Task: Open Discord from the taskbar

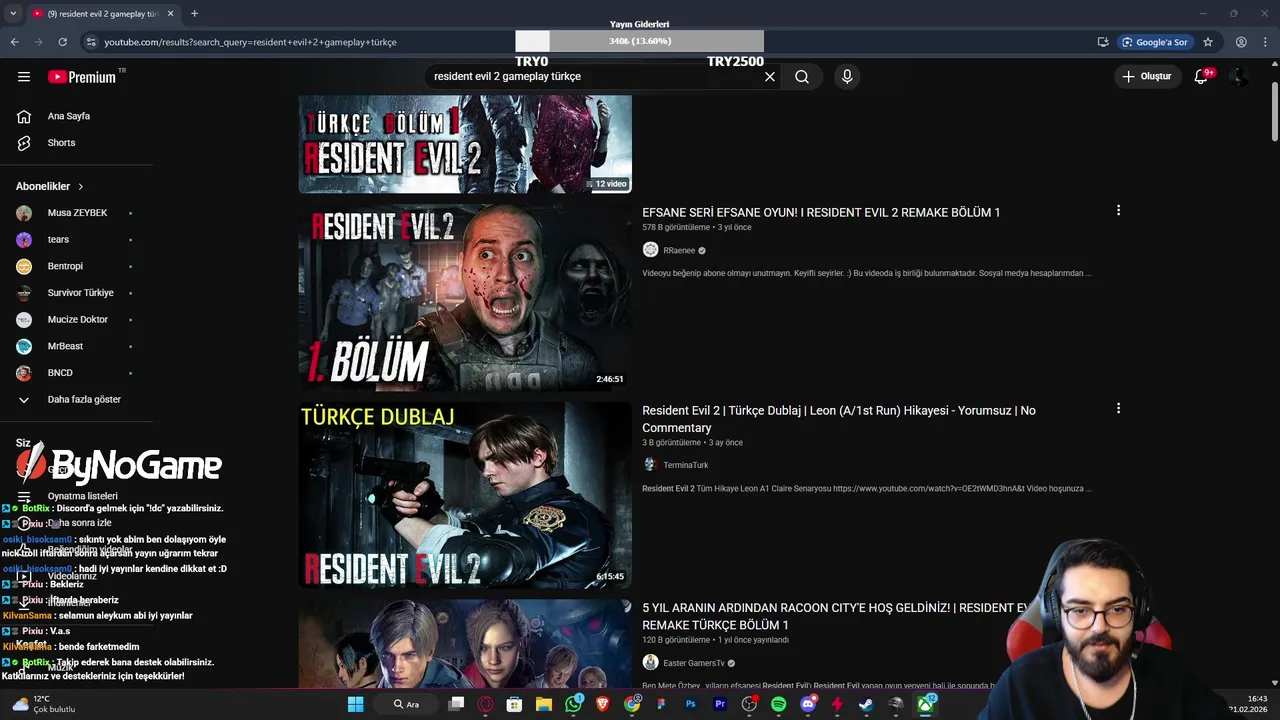Action: coord(808,705)
